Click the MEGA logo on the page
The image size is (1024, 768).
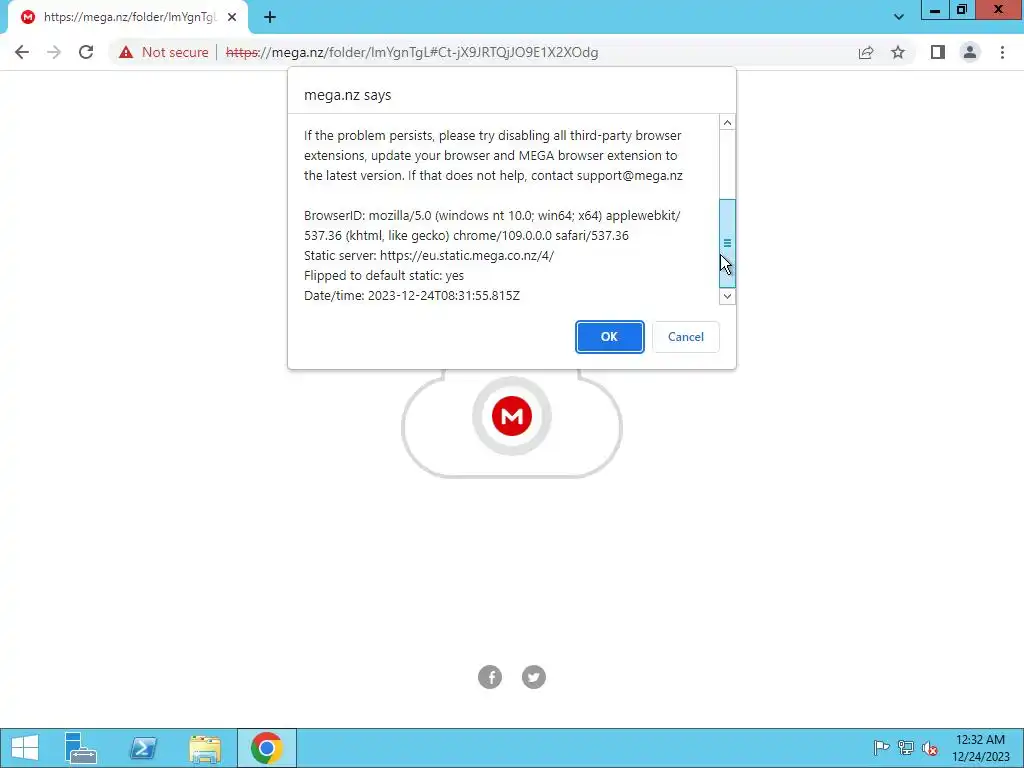512,416
